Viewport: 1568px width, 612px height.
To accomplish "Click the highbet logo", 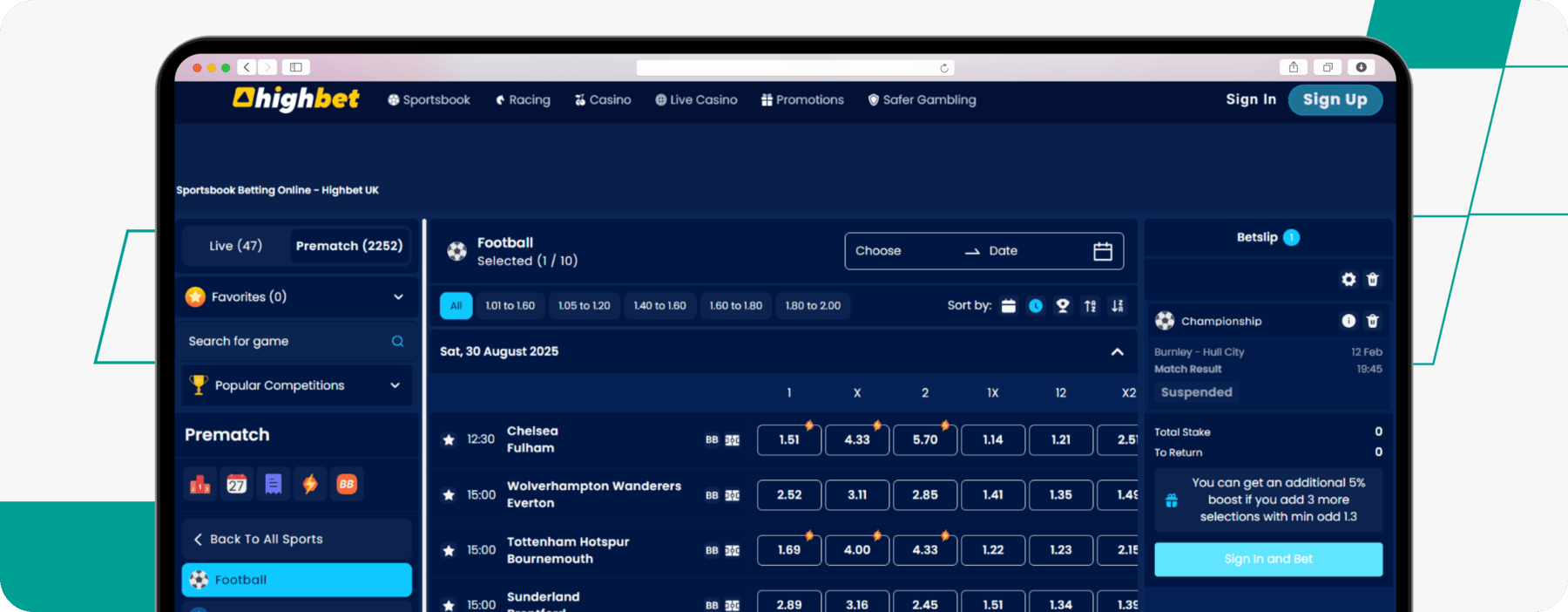I will [296, 99].
